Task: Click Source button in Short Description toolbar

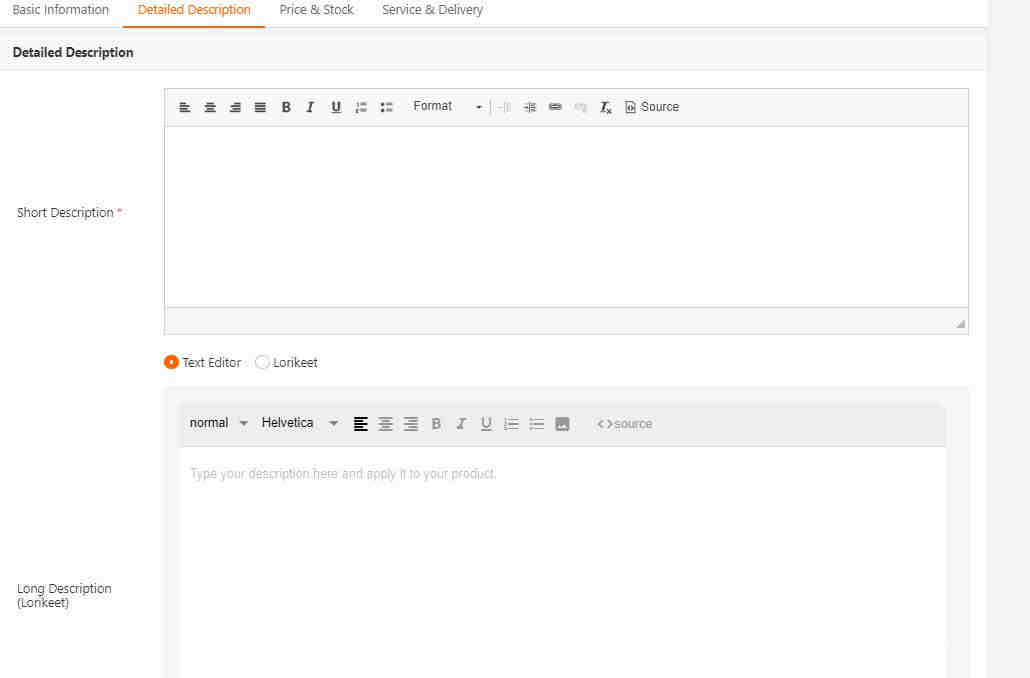Action: [652, 107]
